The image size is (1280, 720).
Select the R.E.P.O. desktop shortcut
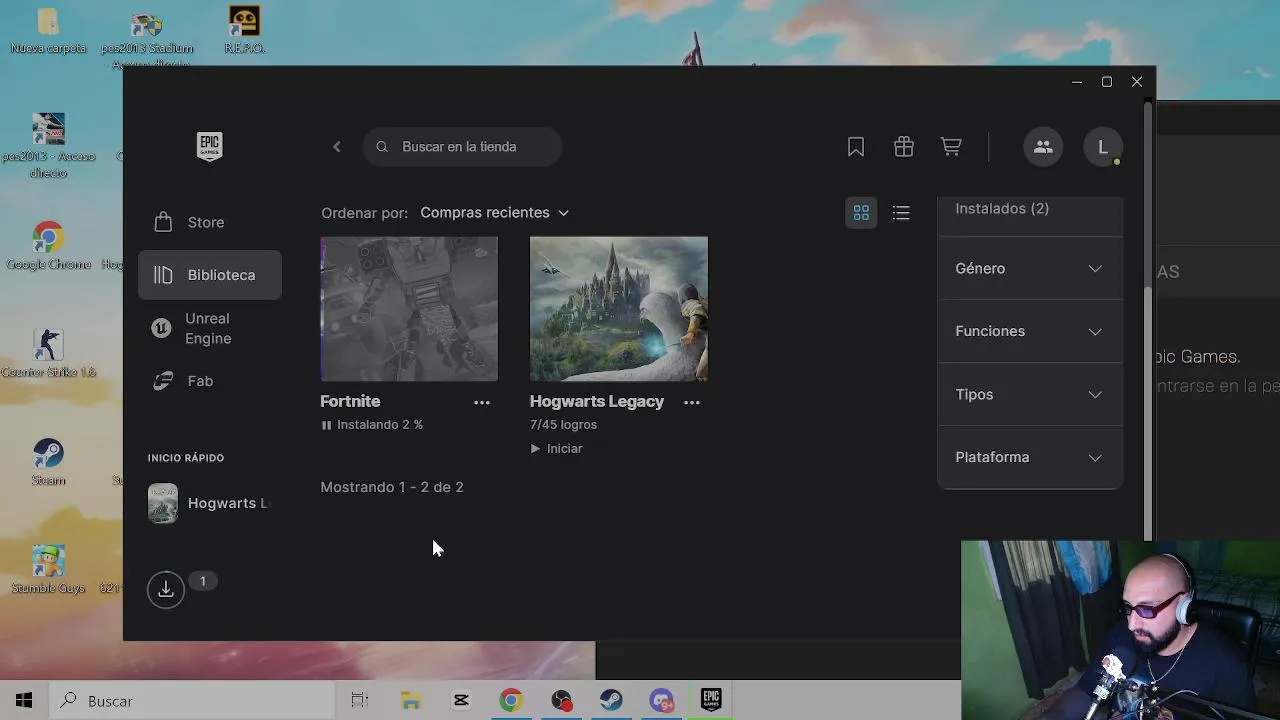coord(244,30)
